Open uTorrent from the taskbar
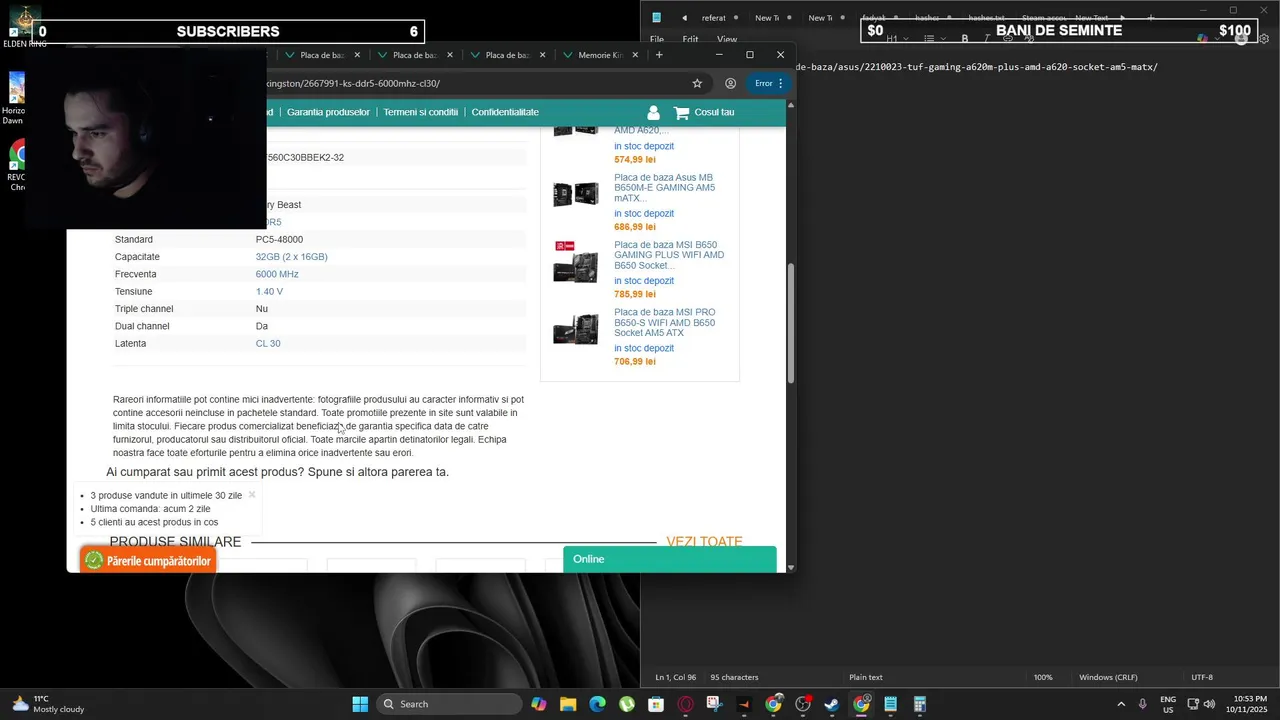The height and width of the screenshot is (720, 1280). [x=627, y=704]
